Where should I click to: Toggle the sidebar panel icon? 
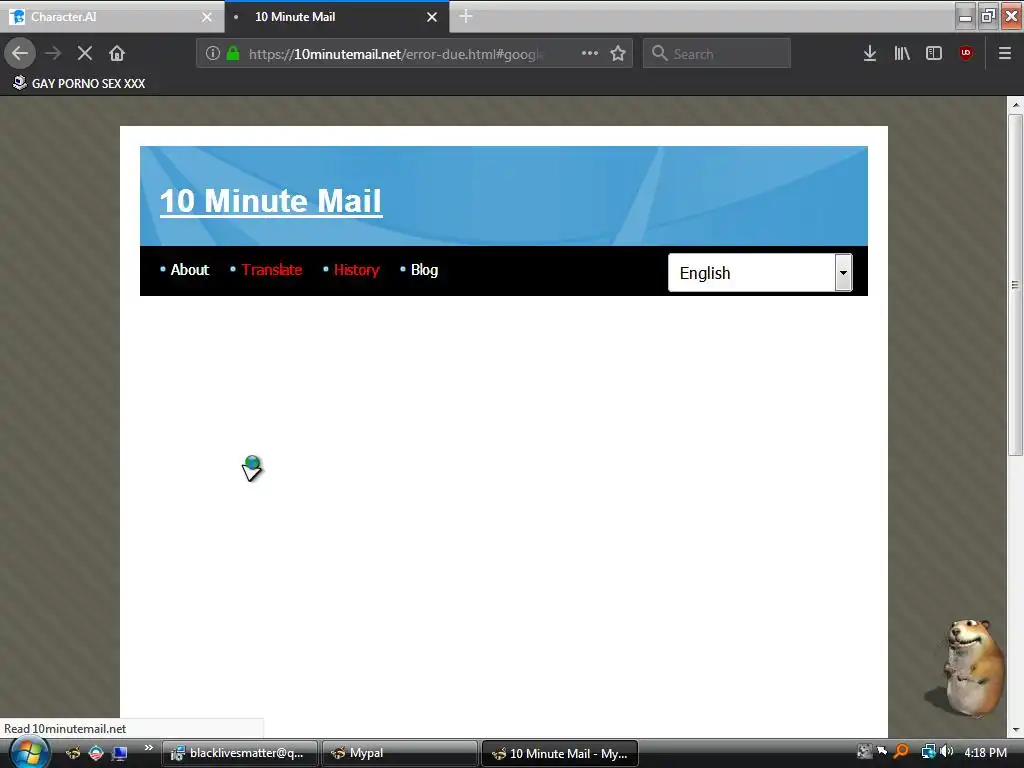pos(934,53)
